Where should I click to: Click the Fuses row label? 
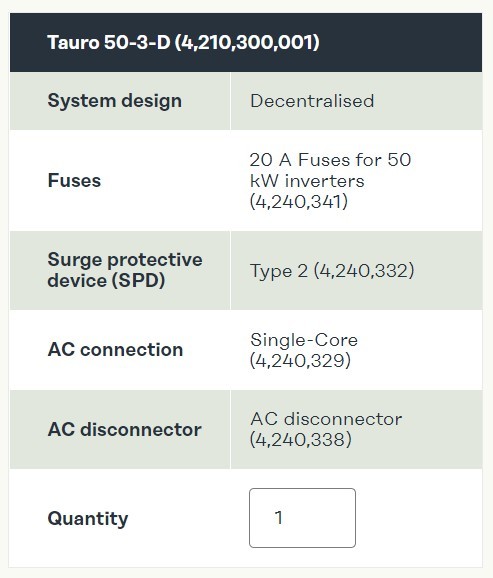74,181
